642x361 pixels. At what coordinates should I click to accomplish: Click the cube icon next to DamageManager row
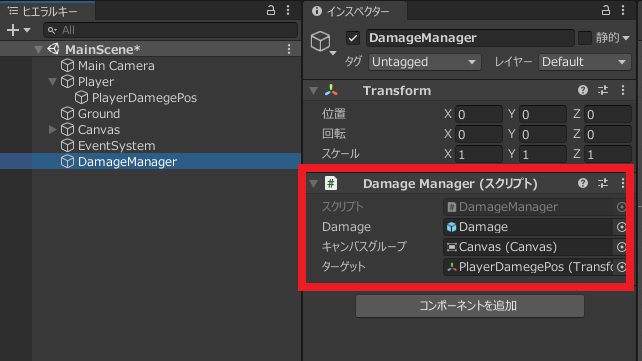pyautogui.click(x=67, y=162)
